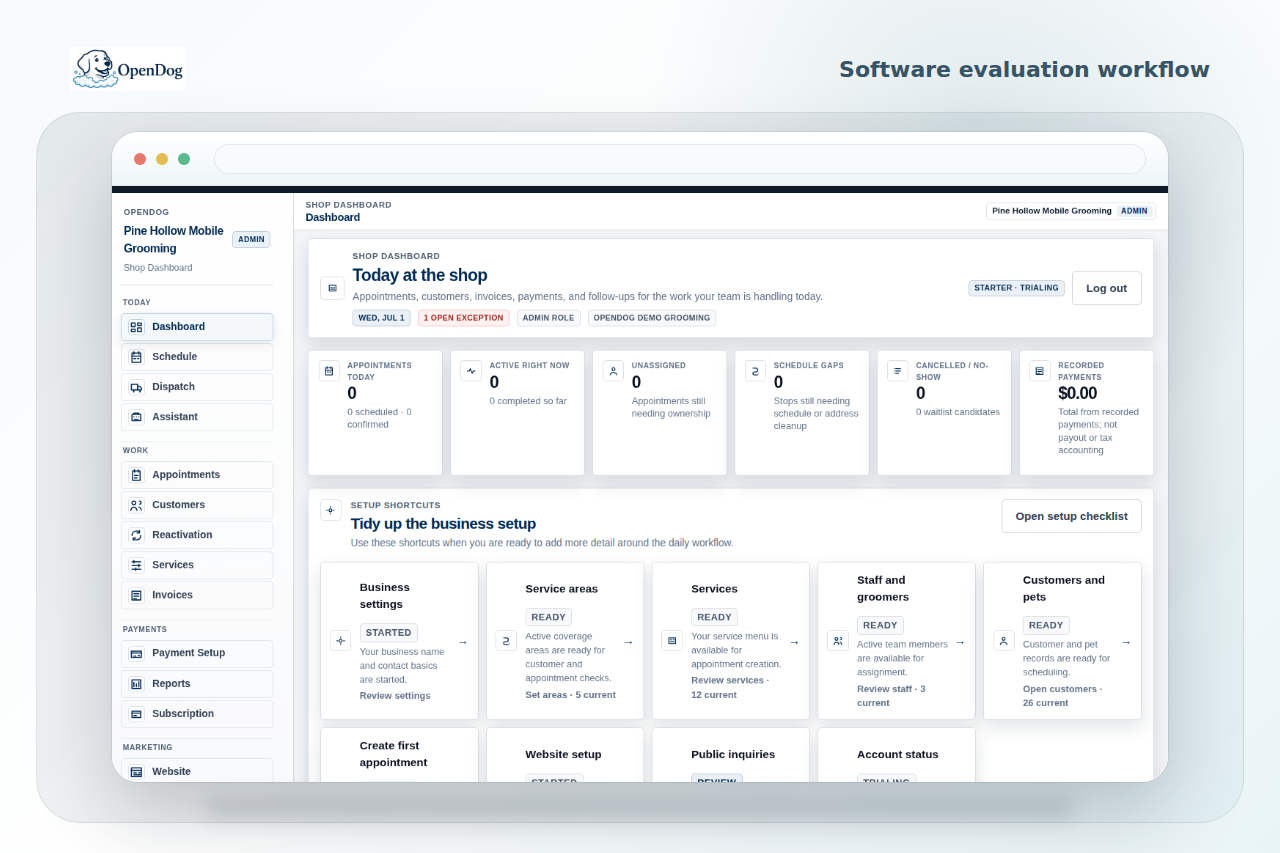
Task: Click the Website setup card title
Action: (x=563, y=755)
